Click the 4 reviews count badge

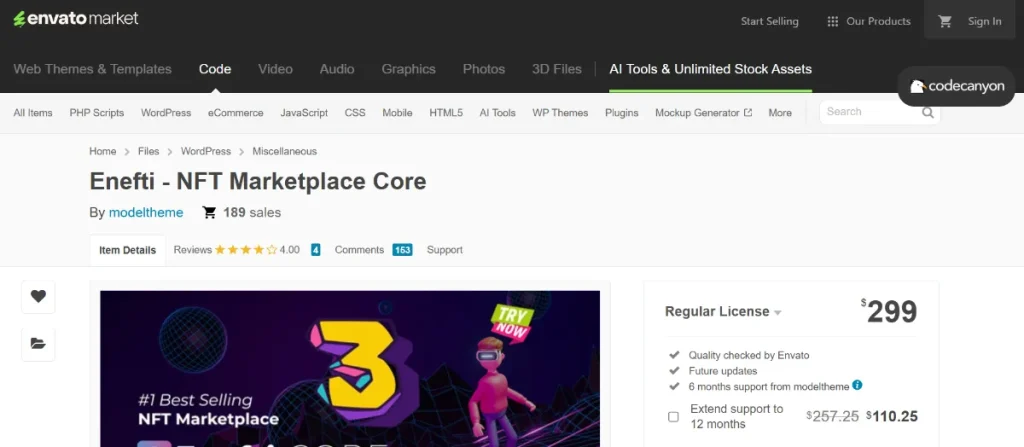click(x=315, y=250)
